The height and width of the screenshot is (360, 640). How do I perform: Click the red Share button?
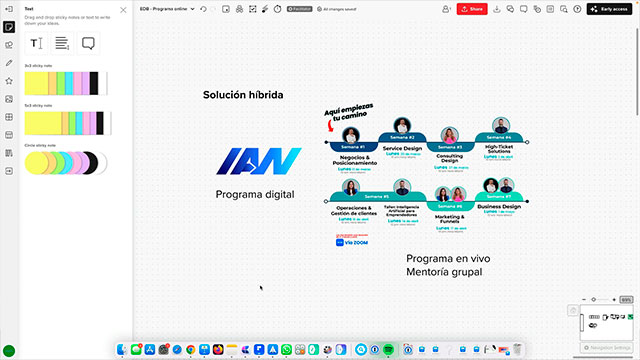click(472, 9)
